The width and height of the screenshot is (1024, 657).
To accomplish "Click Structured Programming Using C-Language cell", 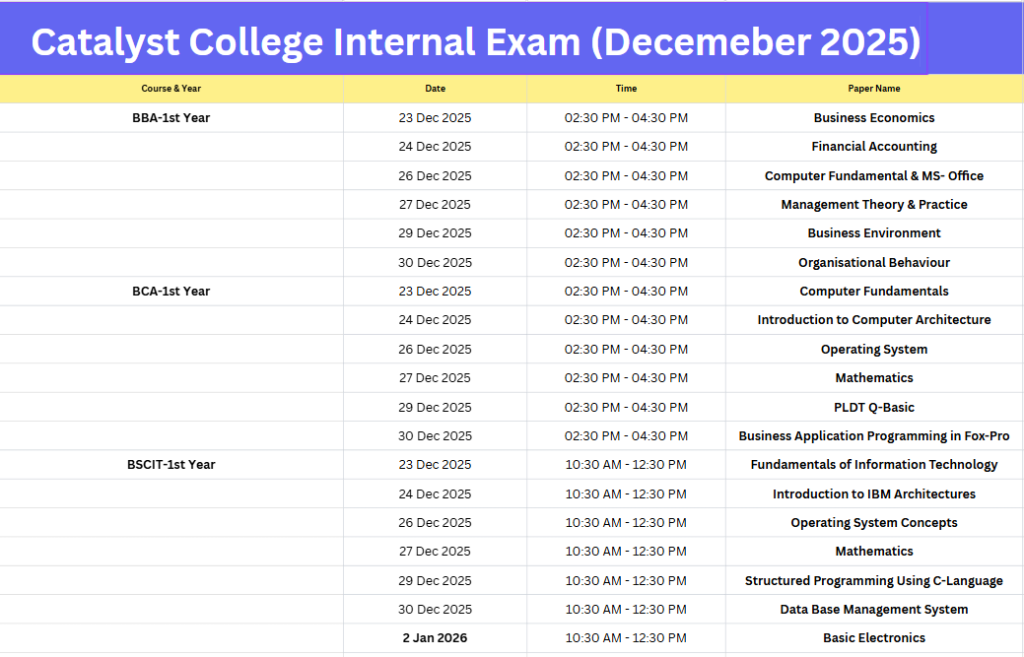I will click(874, 581).
